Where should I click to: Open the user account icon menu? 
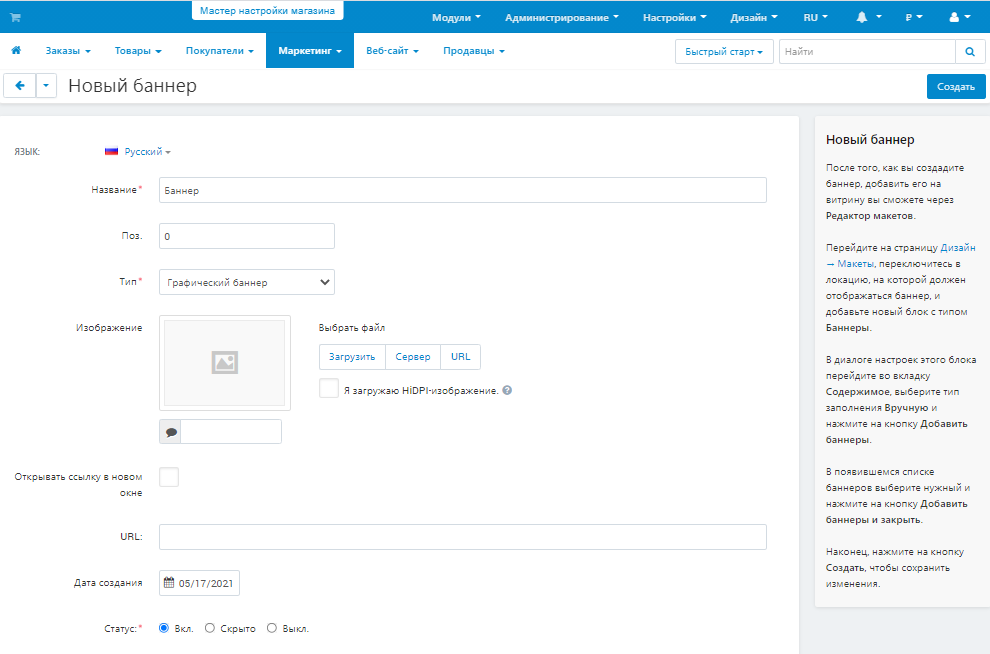point(953,17)
